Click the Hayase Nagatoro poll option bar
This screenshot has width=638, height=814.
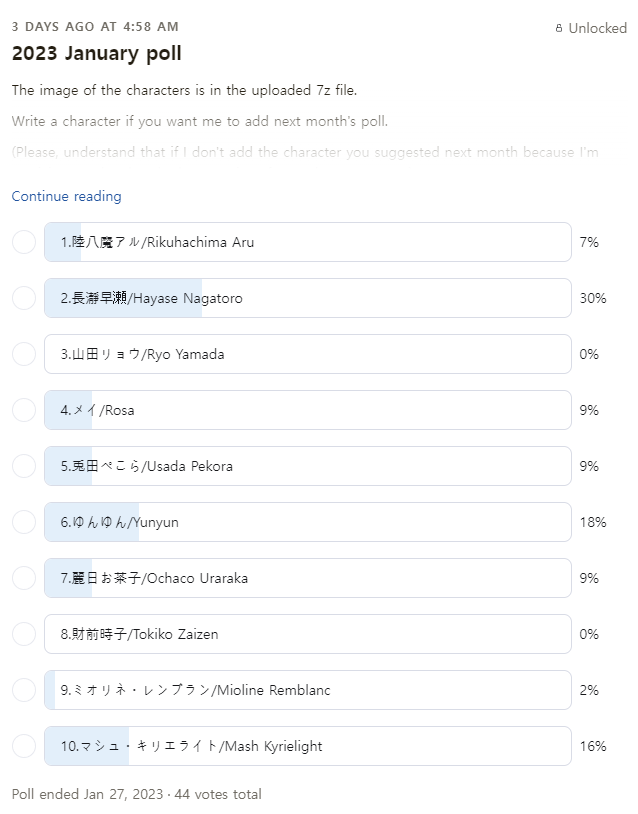[307, 298]
